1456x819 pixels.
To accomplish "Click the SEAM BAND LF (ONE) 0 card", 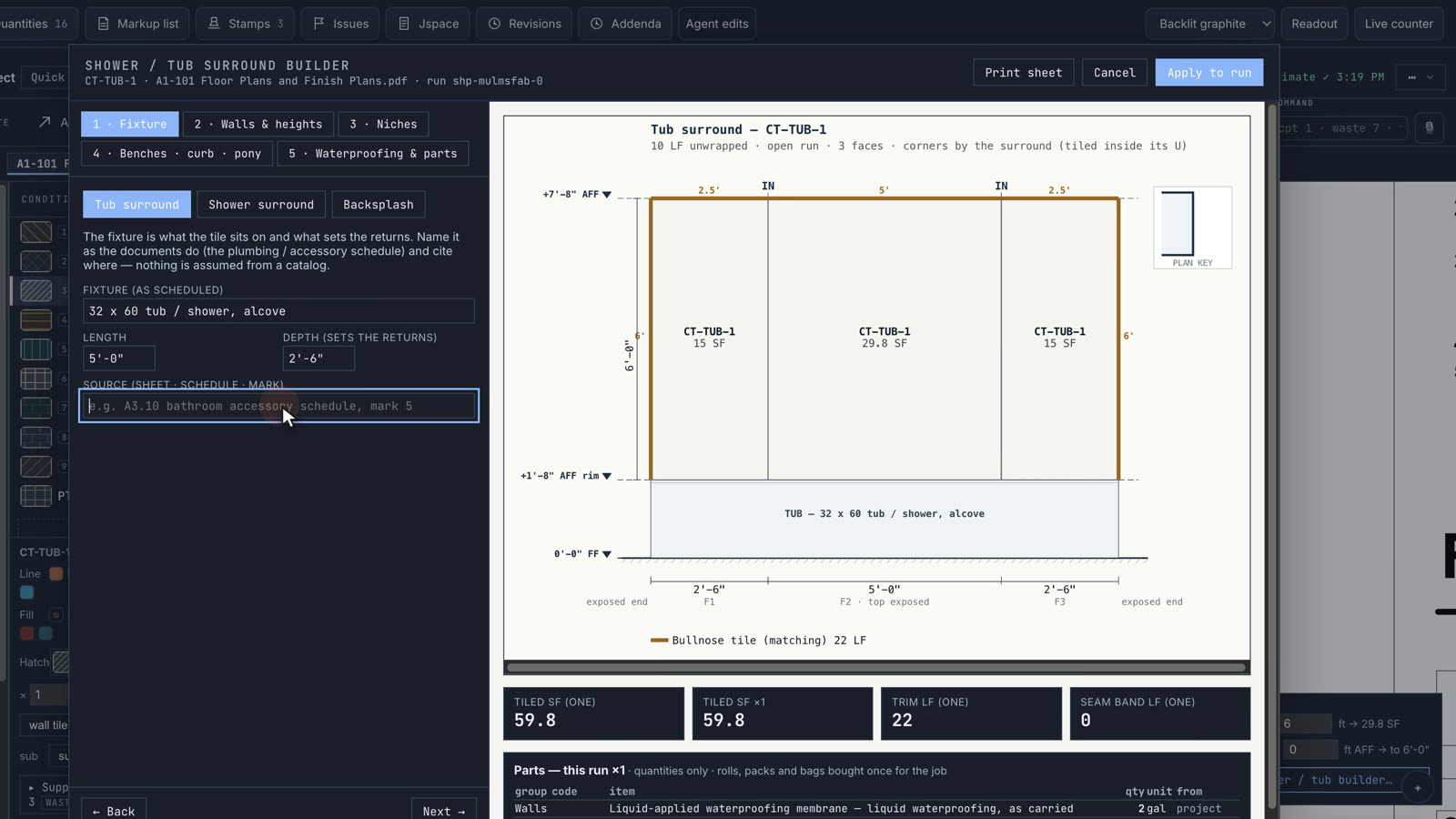I will coord(1159,713).
